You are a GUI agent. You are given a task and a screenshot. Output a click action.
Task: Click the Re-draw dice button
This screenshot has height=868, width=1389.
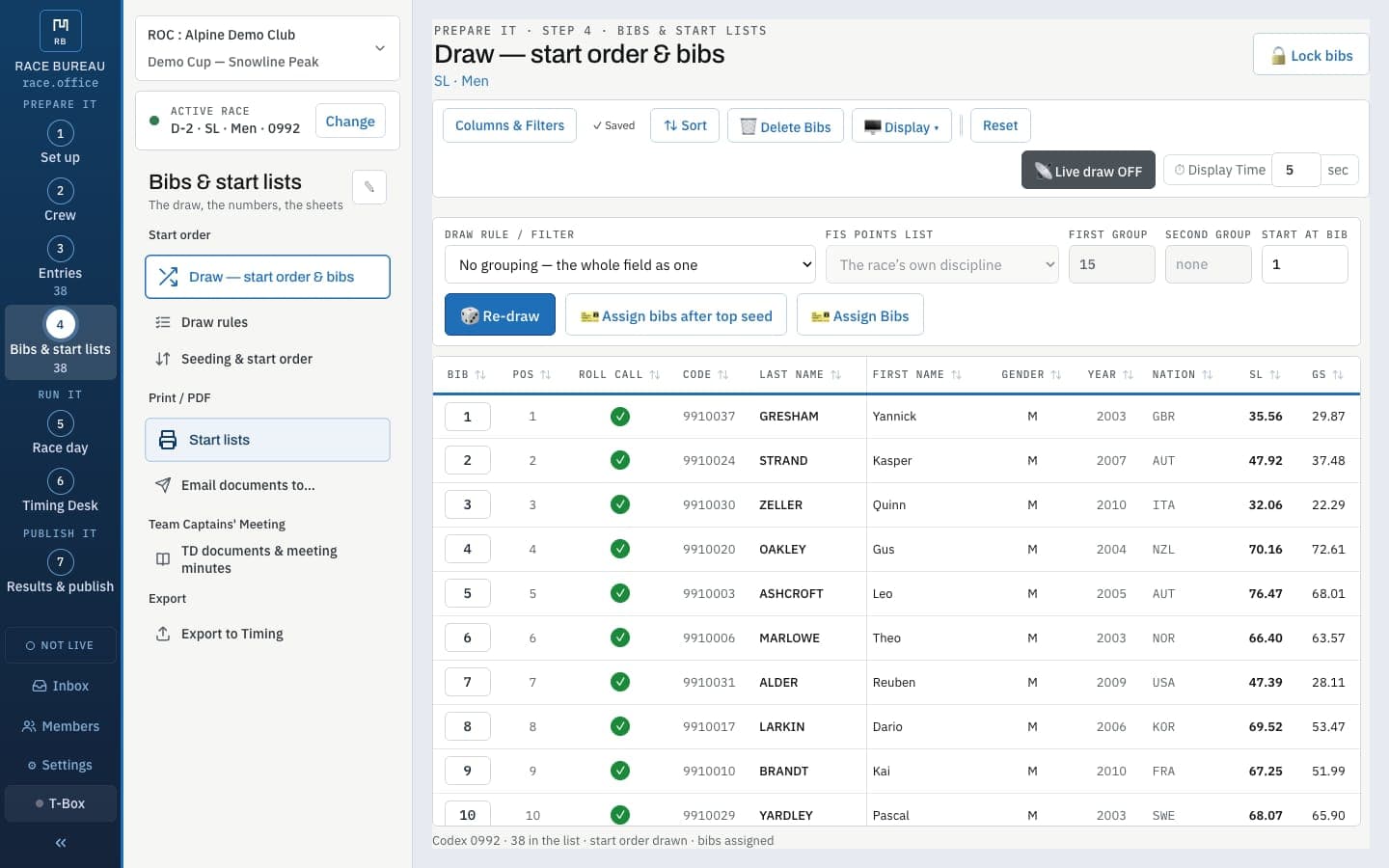[x=500, y=315]
